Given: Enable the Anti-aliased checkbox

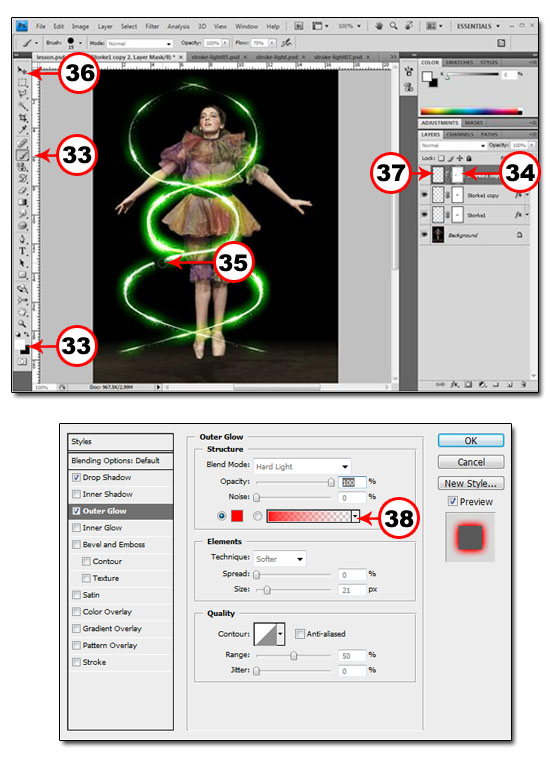Looking at the screenshot, I should coord(300,634).
